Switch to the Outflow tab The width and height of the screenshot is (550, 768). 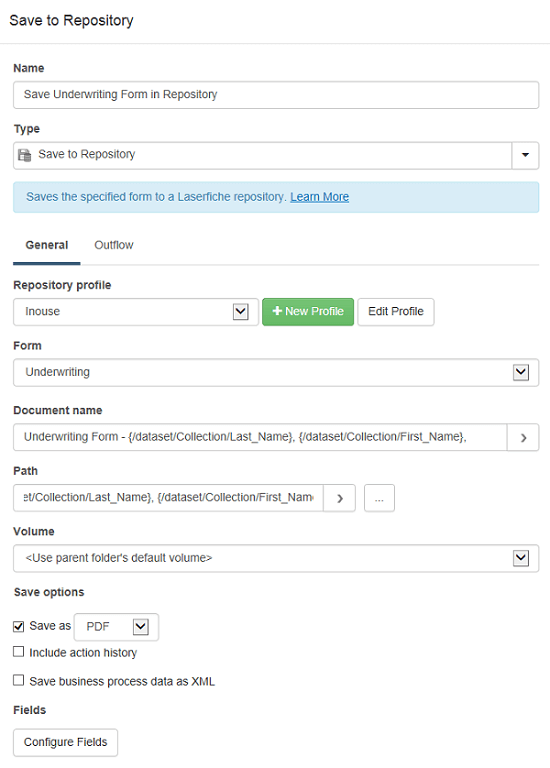(x=114, y=245)
